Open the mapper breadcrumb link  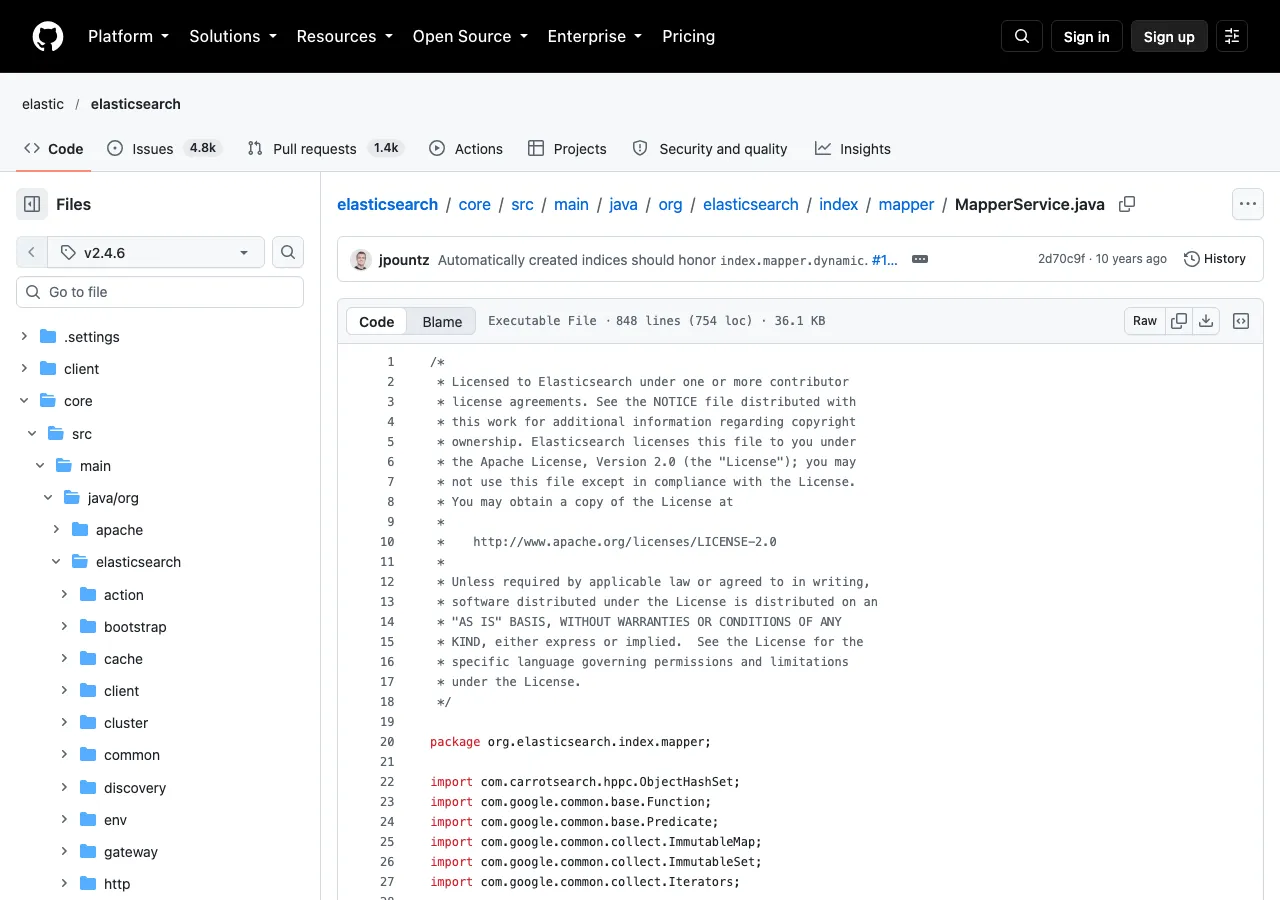pos(906,204)
